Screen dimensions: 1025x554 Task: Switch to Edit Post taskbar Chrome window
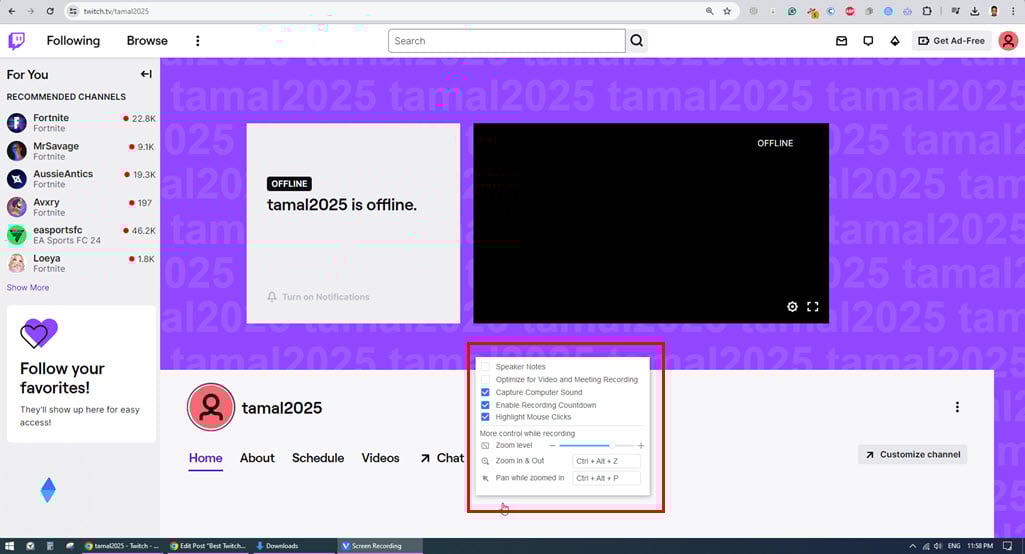pos(207,545)
